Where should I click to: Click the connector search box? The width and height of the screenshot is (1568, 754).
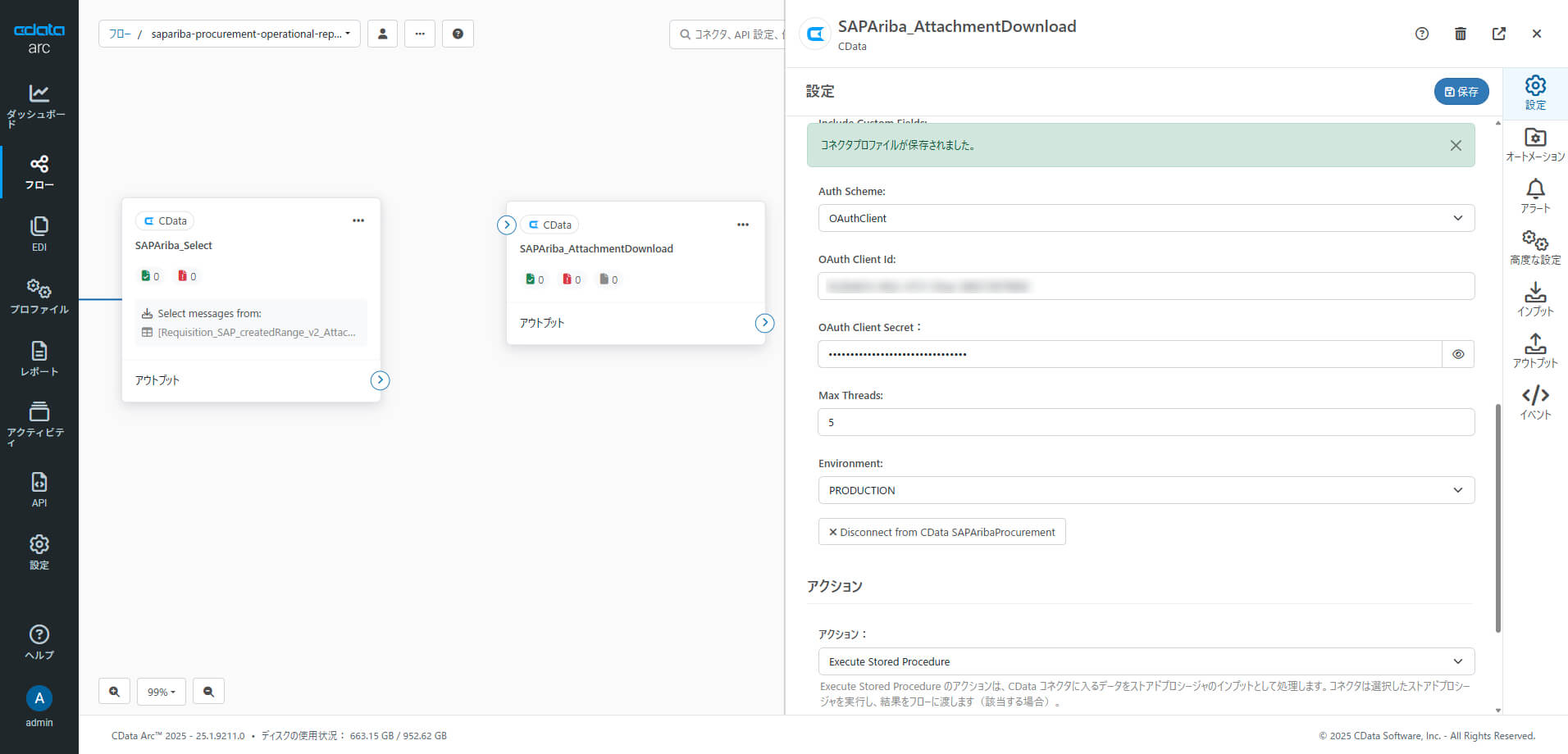coord(727,34)
